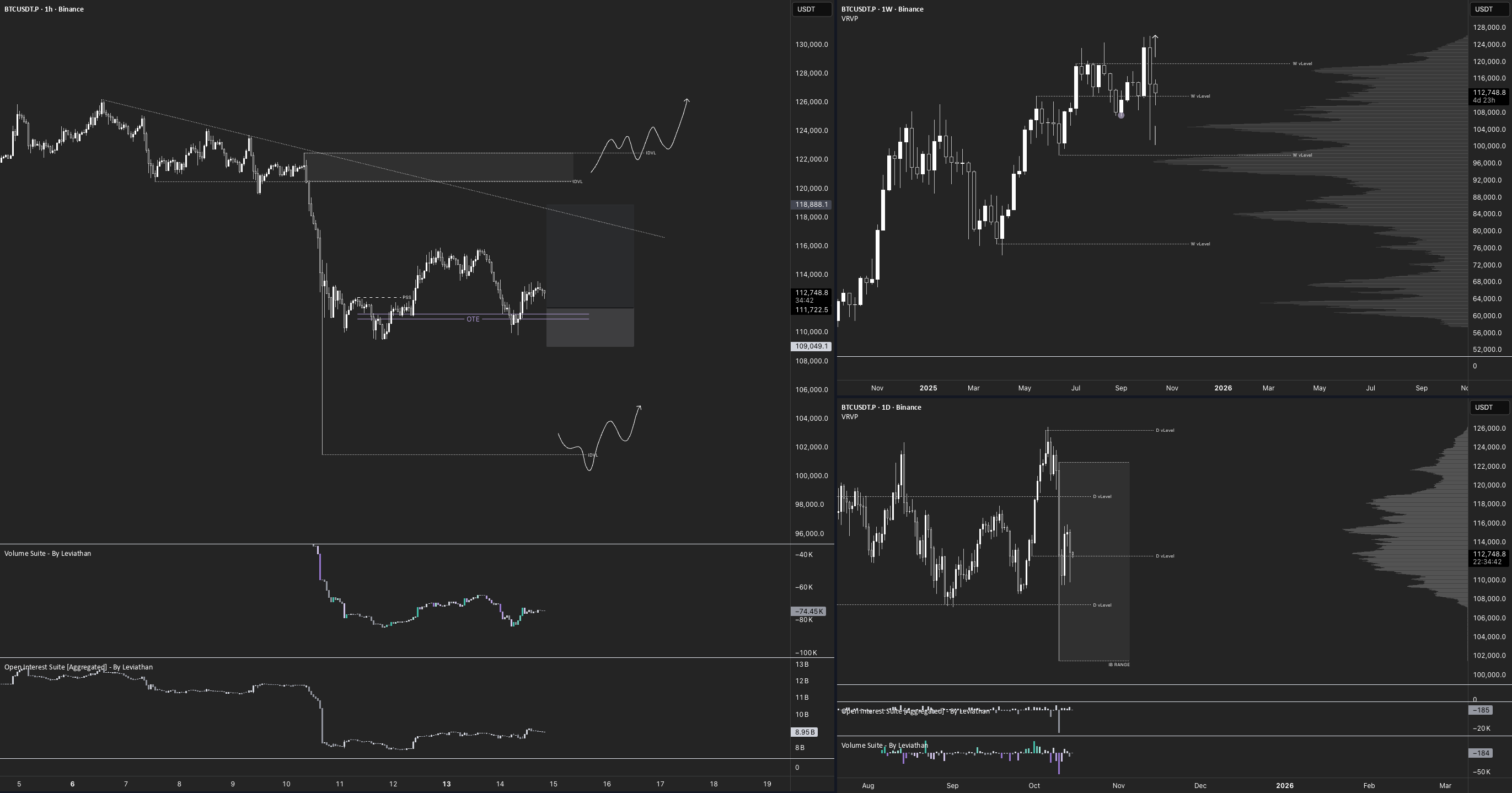This screenshot has width=1512, height=793.
Task: Select the upper curved arrow path drawing
Action: [x=640, y=135]
